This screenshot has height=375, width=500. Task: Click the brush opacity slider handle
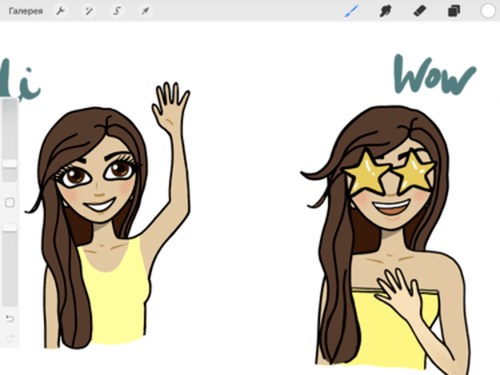tap(10, 228)
